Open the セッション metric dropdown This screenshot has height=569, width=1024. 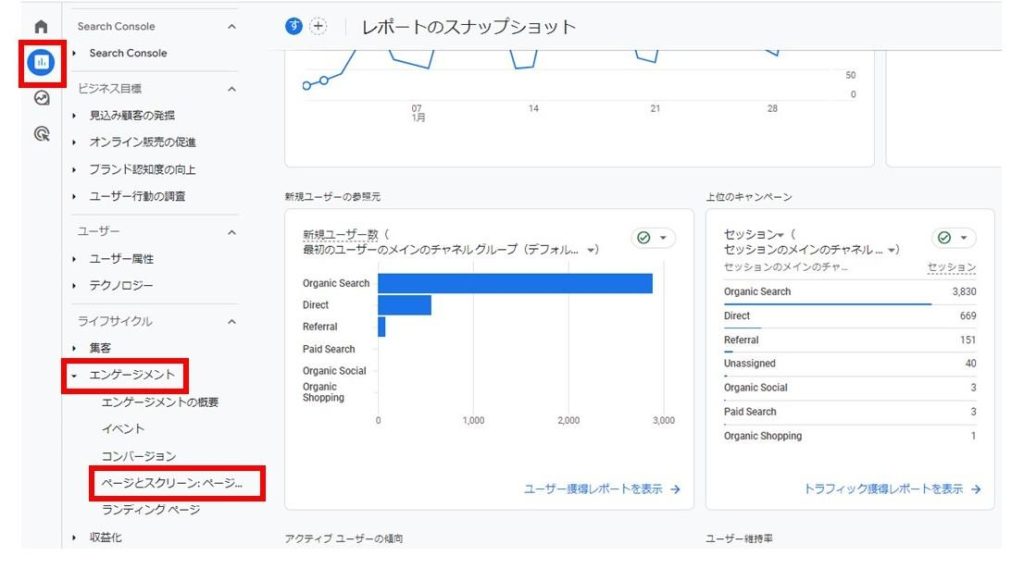[x=780, y=235]
